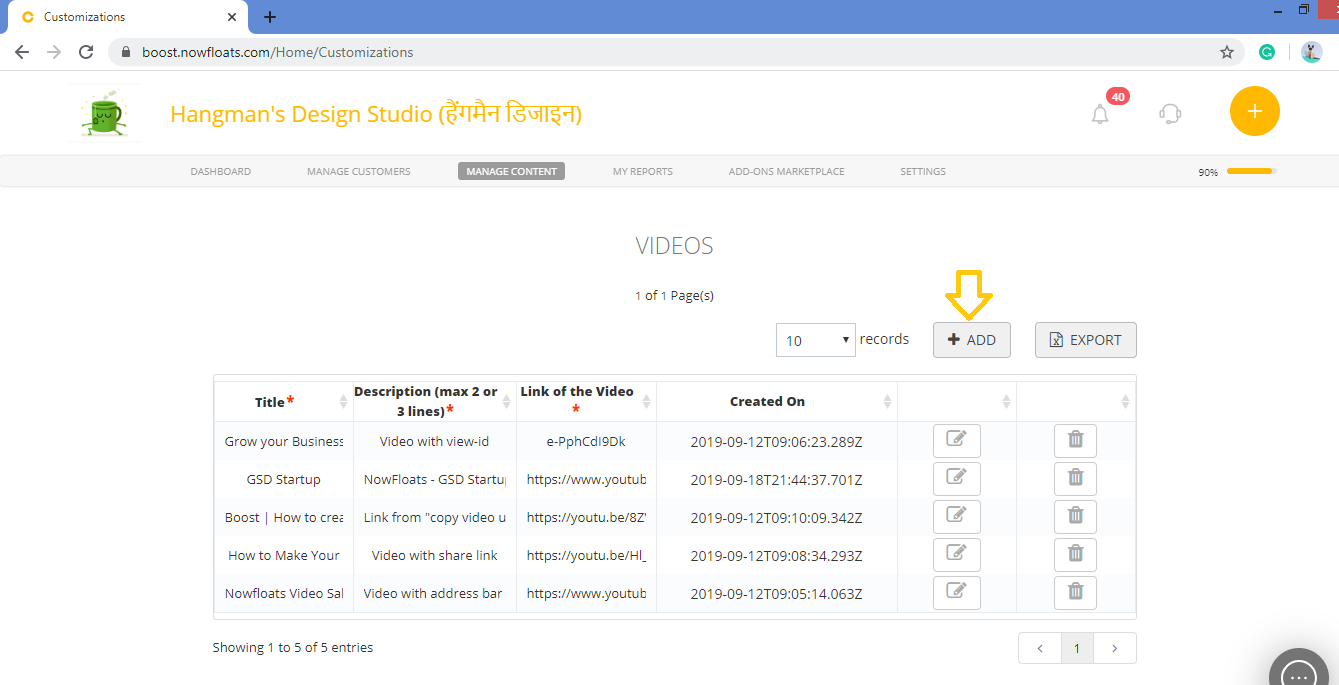Delete the 'Boost | How to crea' video row

tap(1075, 517)
